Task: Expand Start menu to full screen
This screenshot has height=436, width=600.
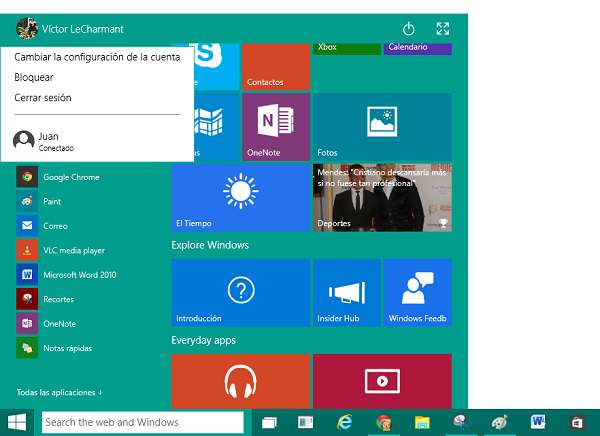Action: 443,29
